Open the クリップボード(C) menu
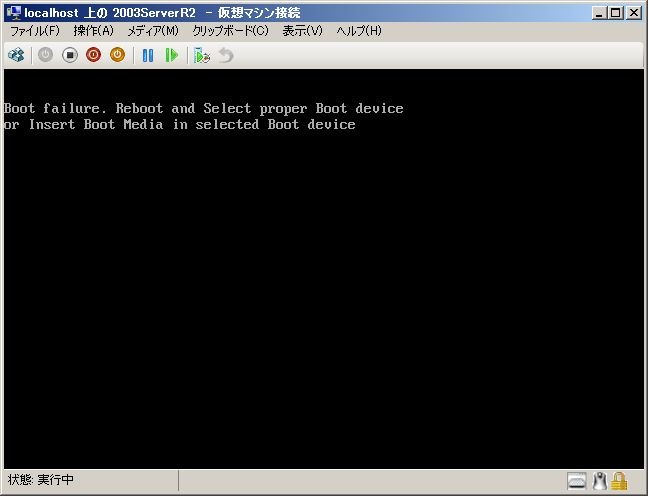 coord(231,31)
